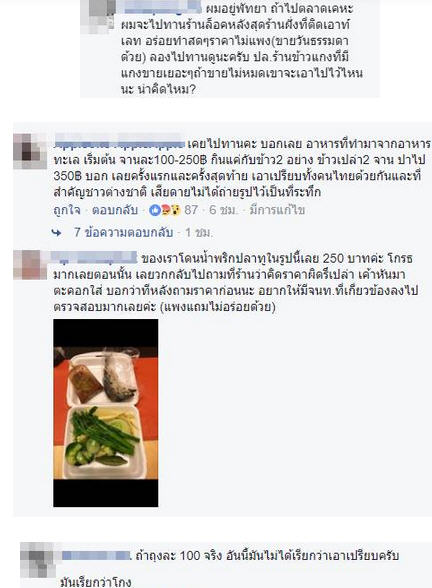This screenshot has height=588, width=432.
Task: Click the wow reaction emoji icon
Action: 175,210
